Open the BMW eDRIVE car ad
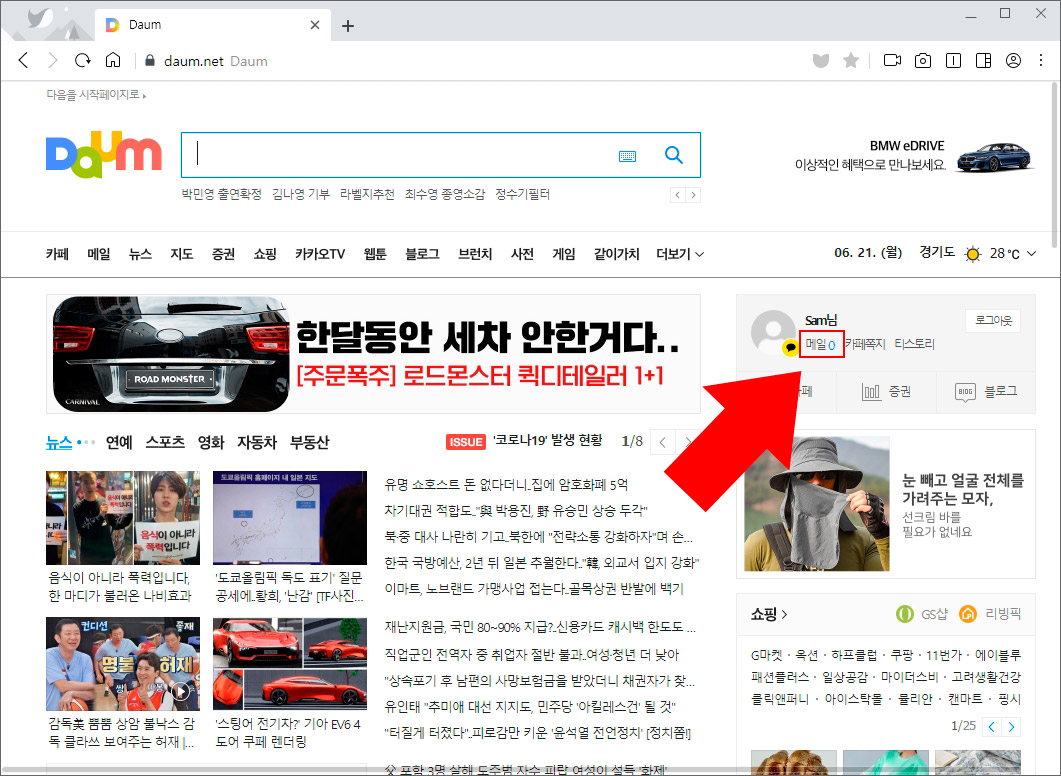 pyautogui.click(x=913, y=156)
